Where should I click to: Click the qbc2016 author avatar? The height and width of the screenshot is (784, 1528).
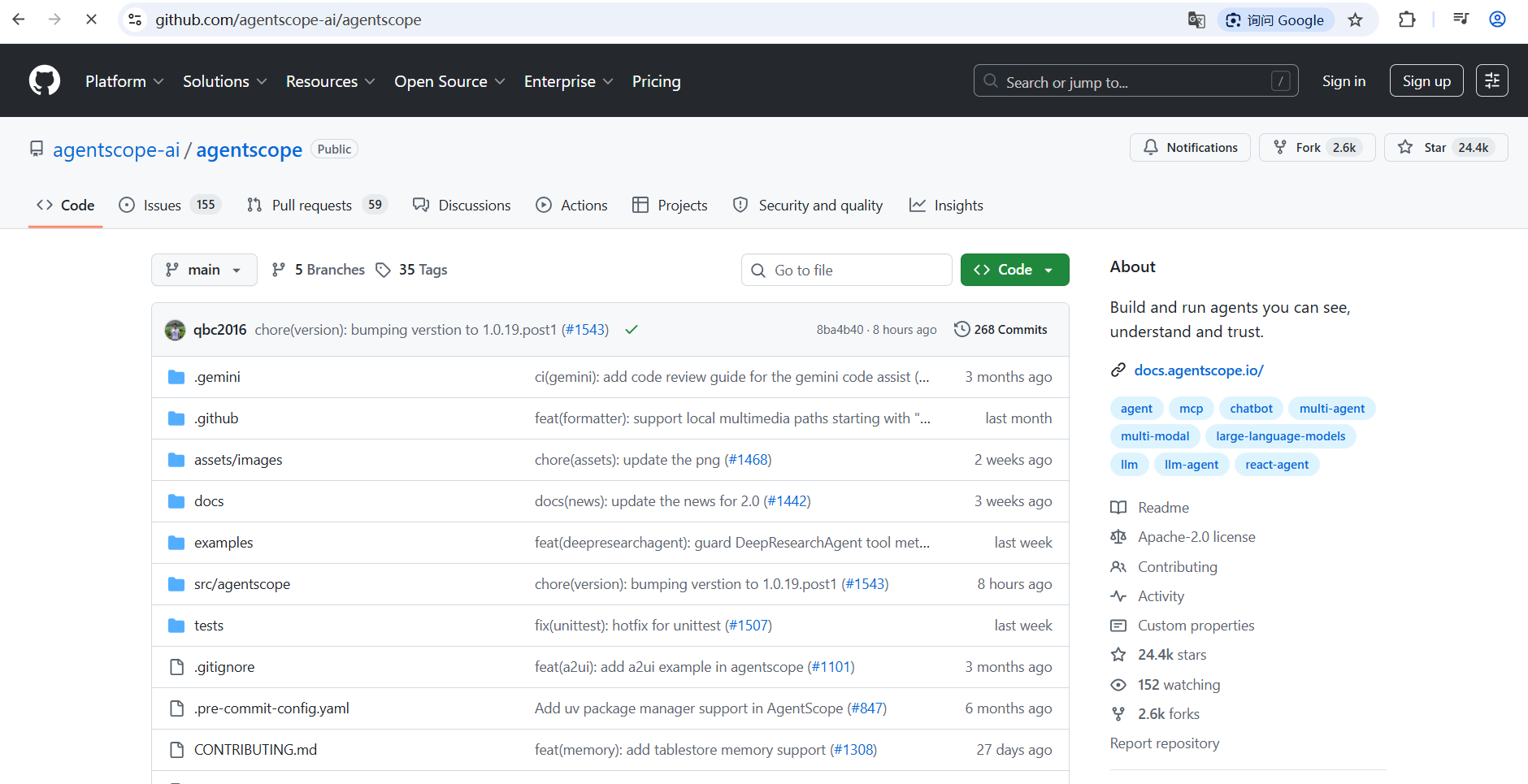(x=175, y=330)
